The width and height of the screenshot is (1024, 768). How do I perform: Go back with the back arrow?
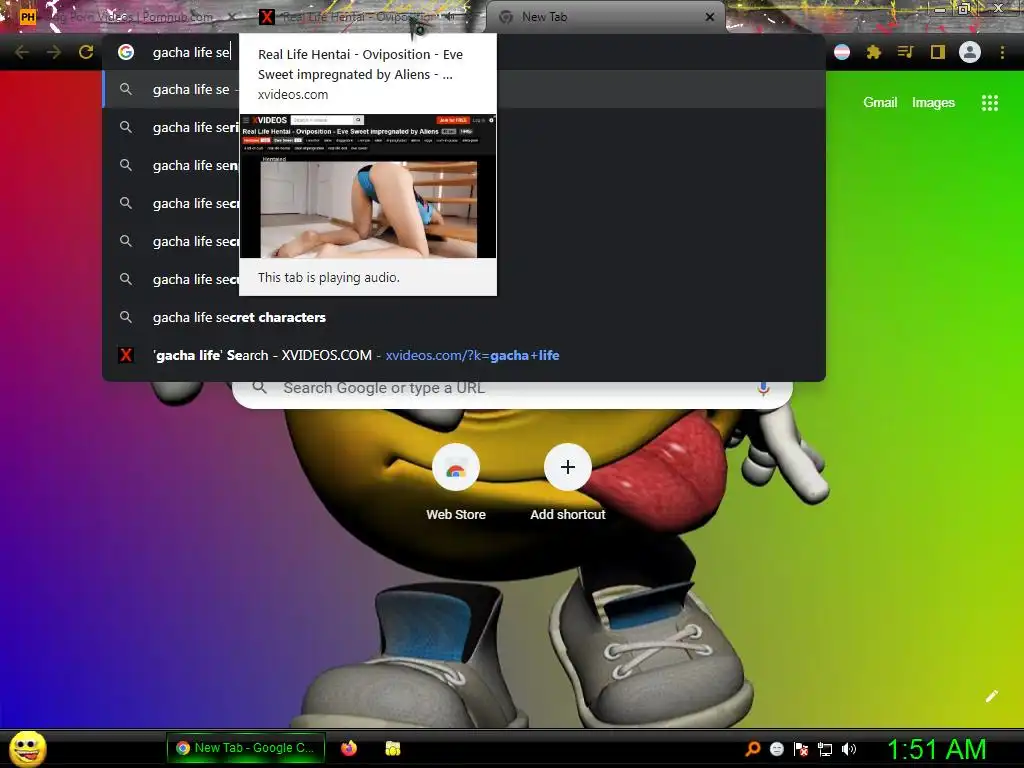(x=22, y=52)
